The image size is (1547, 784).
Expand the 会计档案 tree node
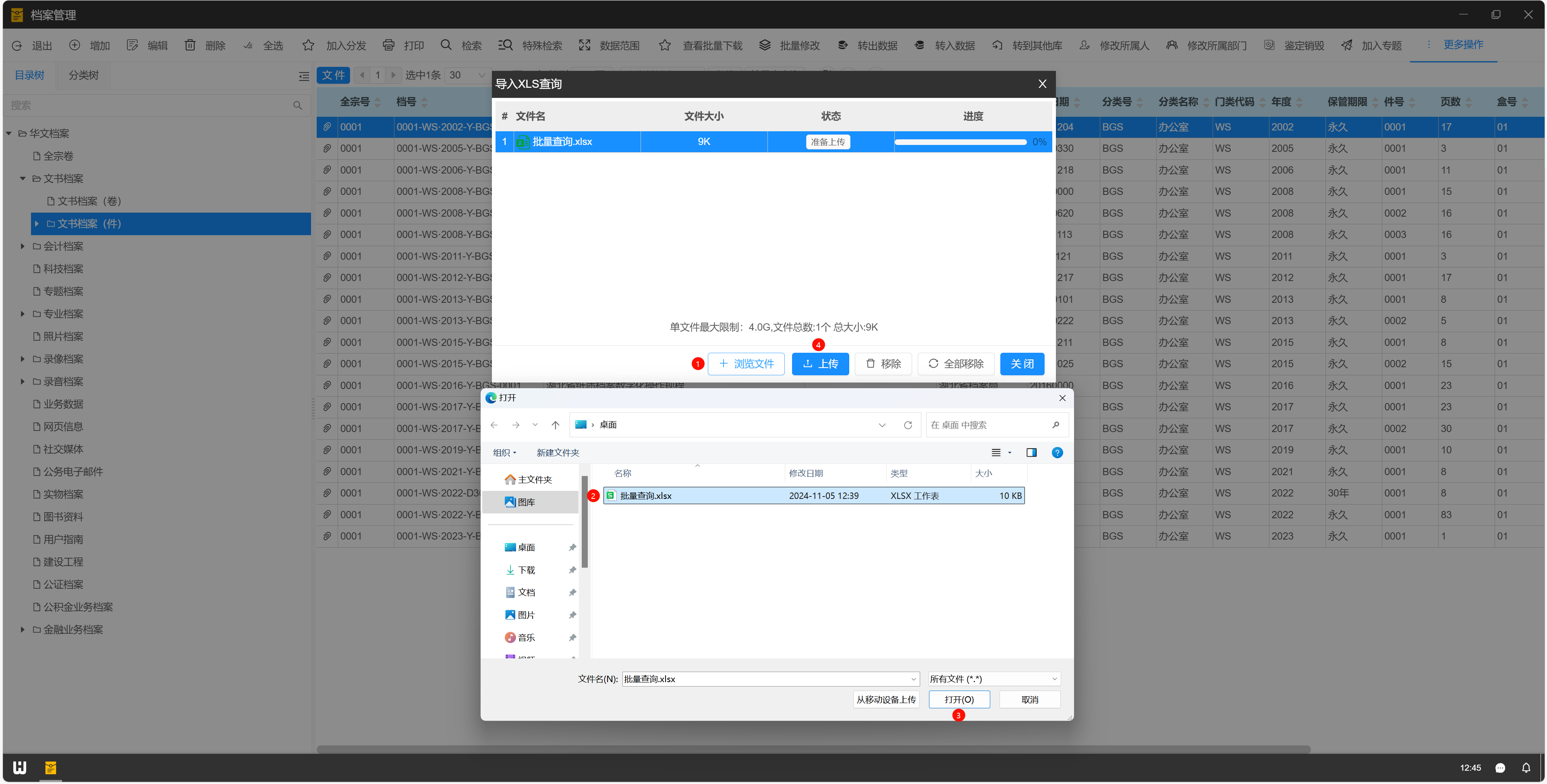pyautogui.click(x=23, y=246)
